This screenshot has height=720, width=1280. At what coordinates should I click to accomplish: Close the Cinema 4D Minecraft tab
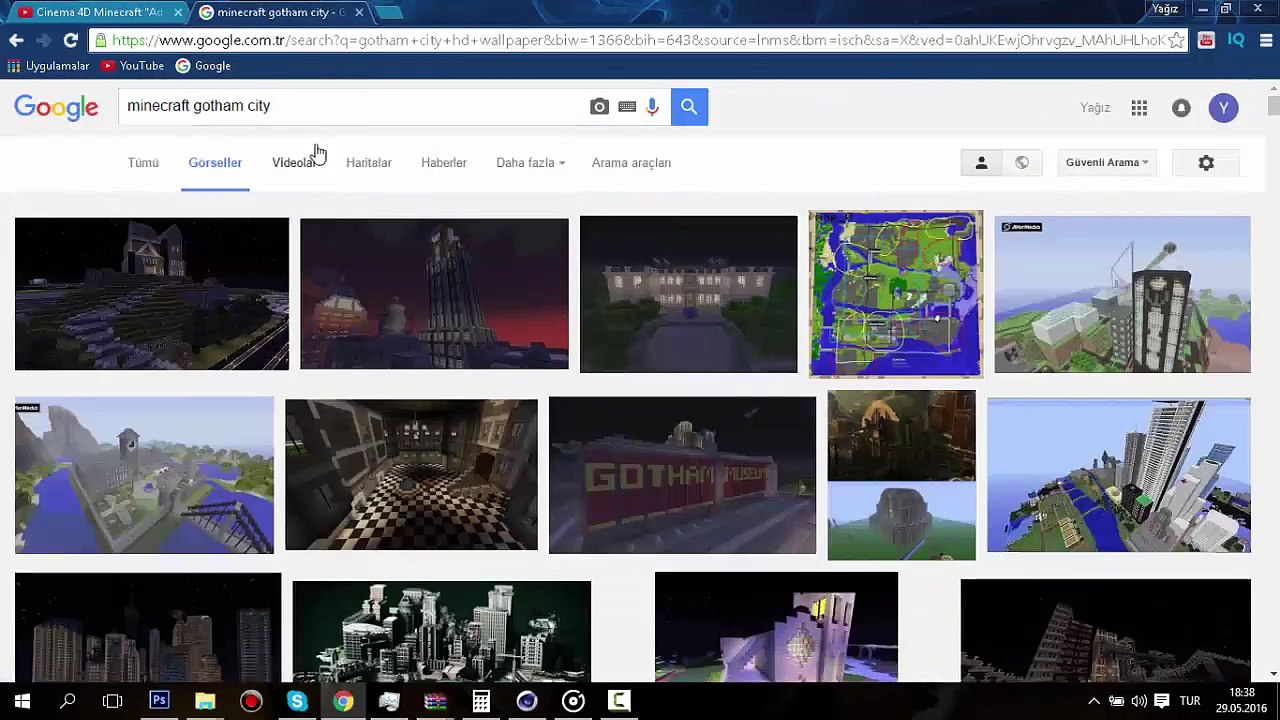coord(178,12)
